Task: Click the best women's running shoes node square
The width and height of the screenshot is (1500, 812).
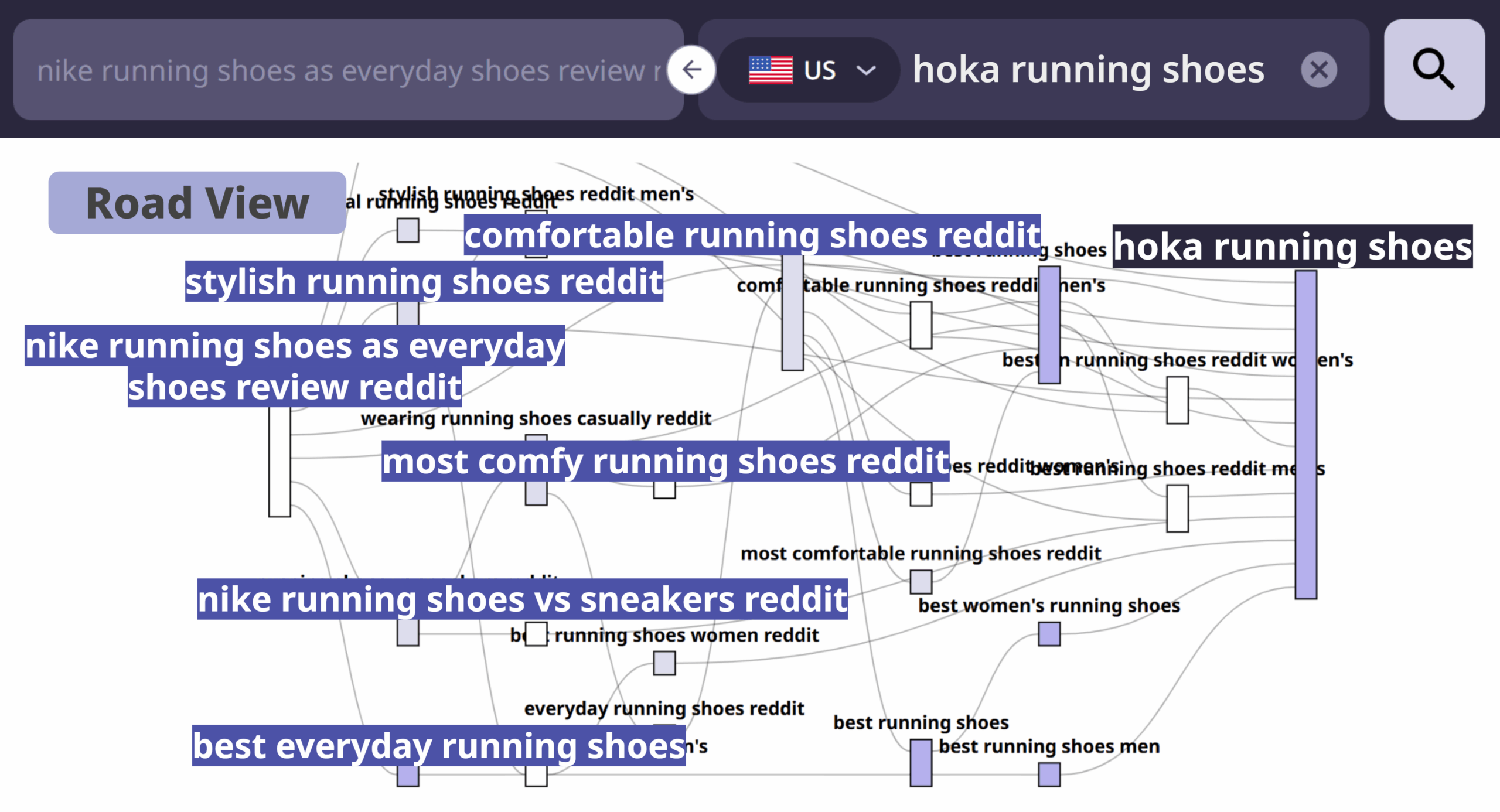Action: 1049,634
